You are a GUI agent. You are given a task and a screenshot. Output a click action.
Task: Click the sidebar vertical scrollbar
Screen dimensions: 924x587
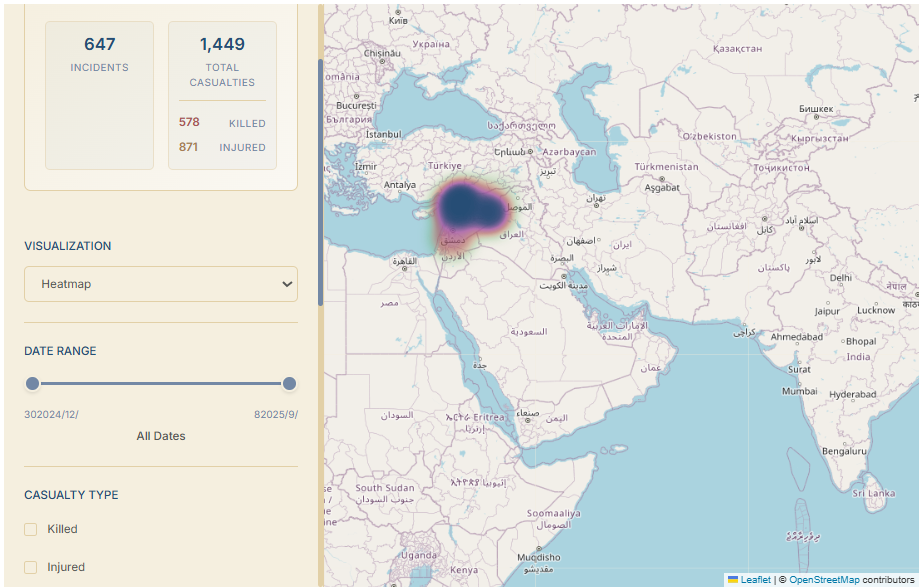tap(320, 180)
